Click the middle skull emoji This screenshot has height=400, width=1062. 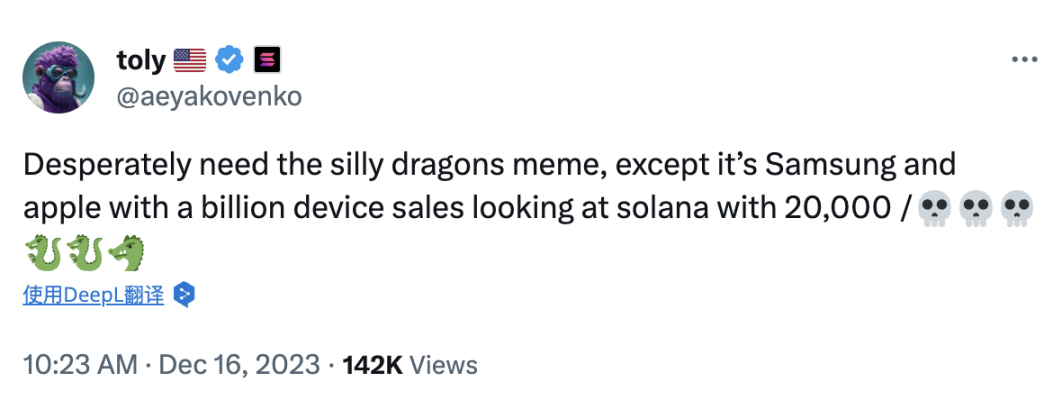pos(974,211)
